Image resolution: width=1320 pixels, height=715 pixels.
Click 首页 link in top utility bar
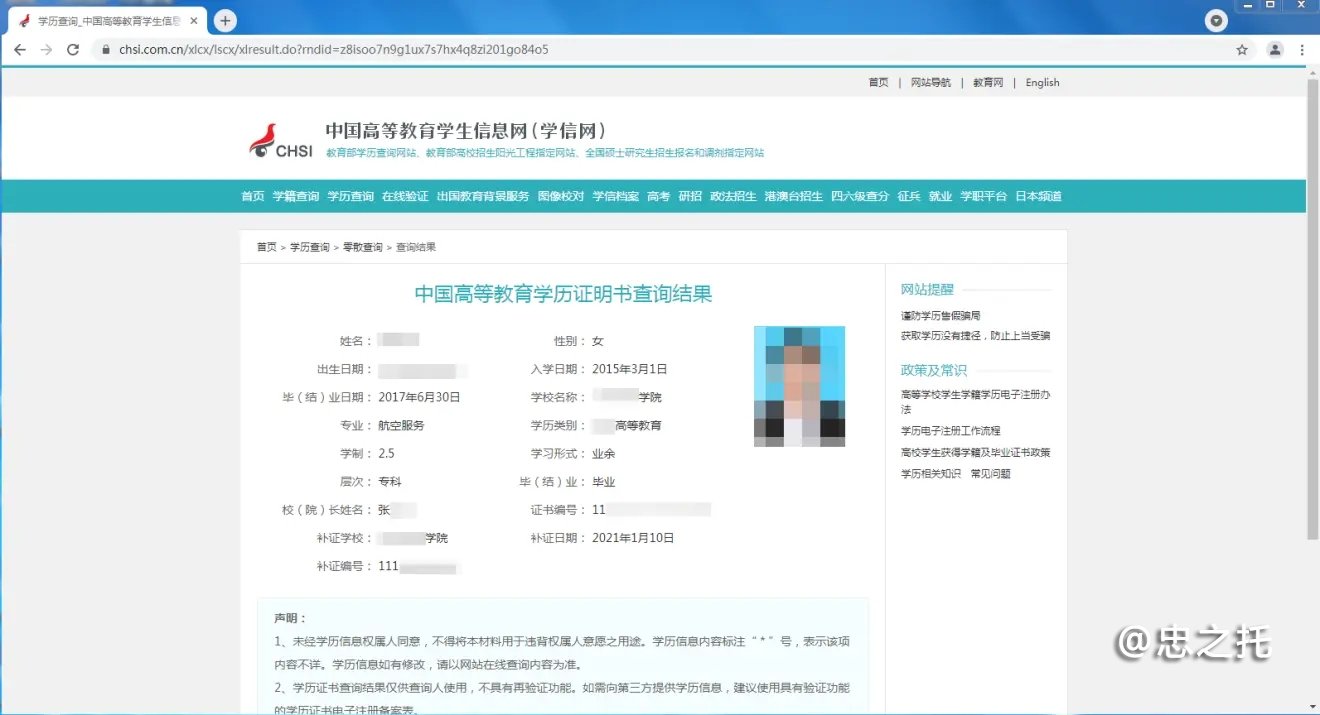click(878, 83)
